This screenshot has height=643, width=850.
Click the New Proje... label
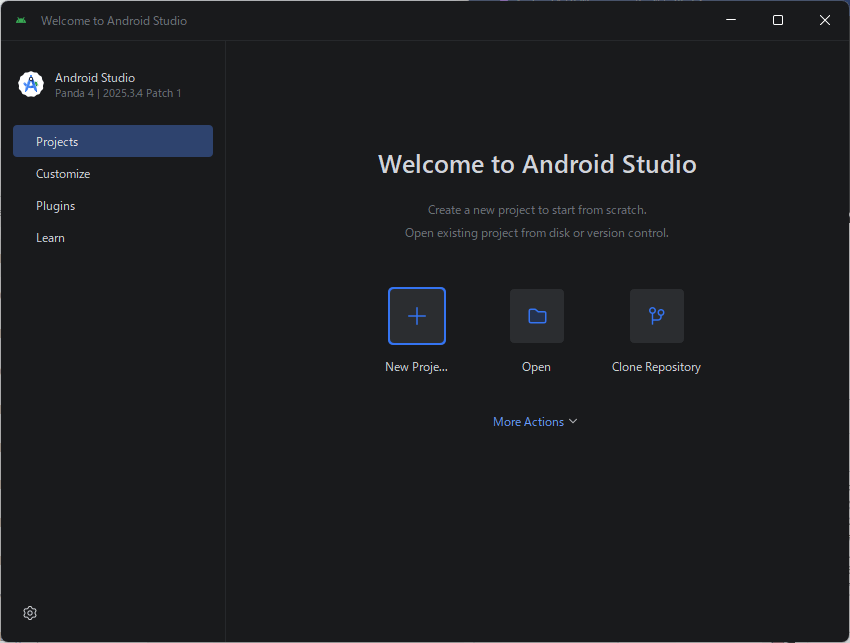[x=416, y=367]
